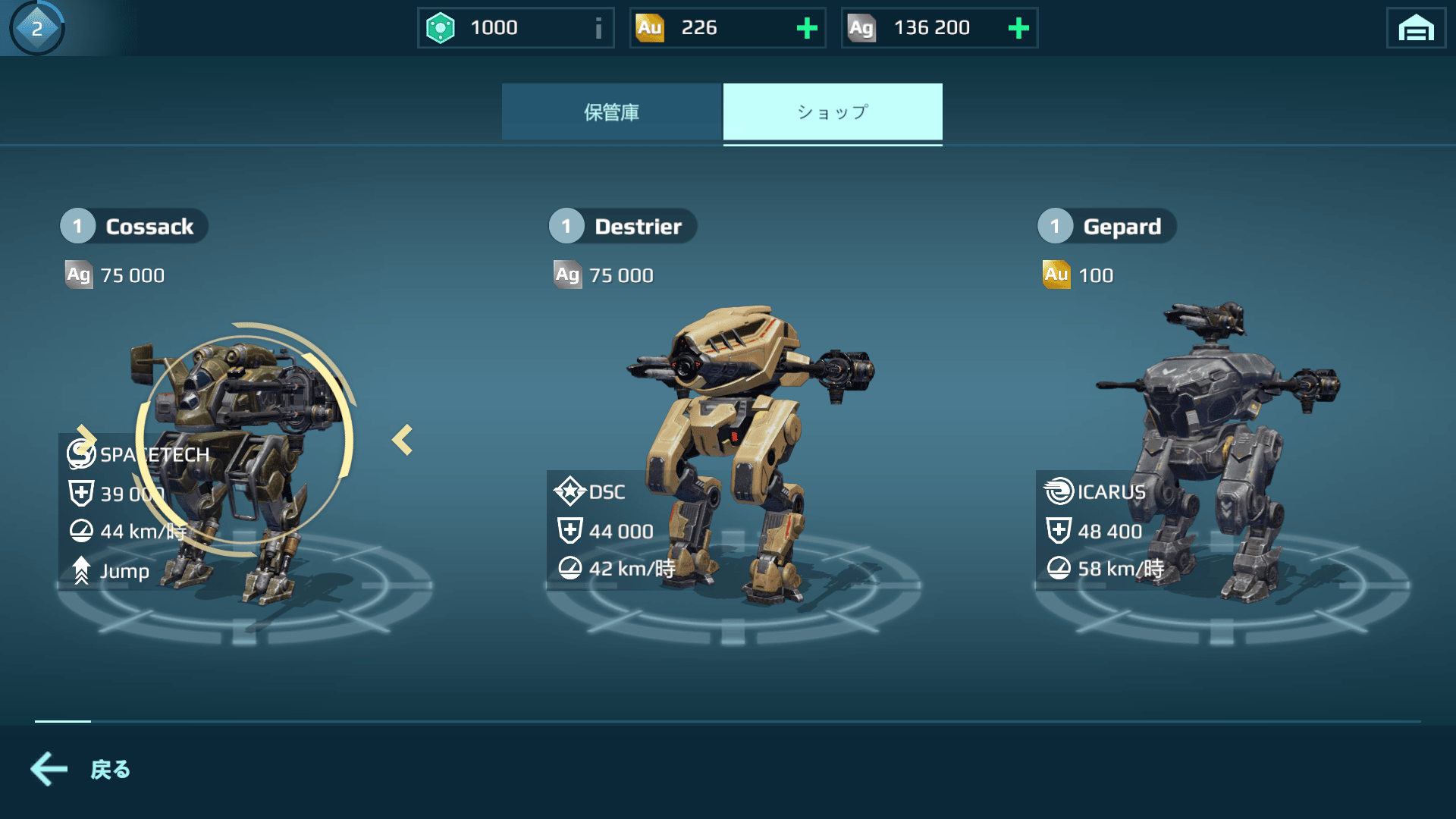The width and height of the screenshot is (1456, 819).
Task: Click the Au gold currency icon in top bar
Action: (650, 28)
